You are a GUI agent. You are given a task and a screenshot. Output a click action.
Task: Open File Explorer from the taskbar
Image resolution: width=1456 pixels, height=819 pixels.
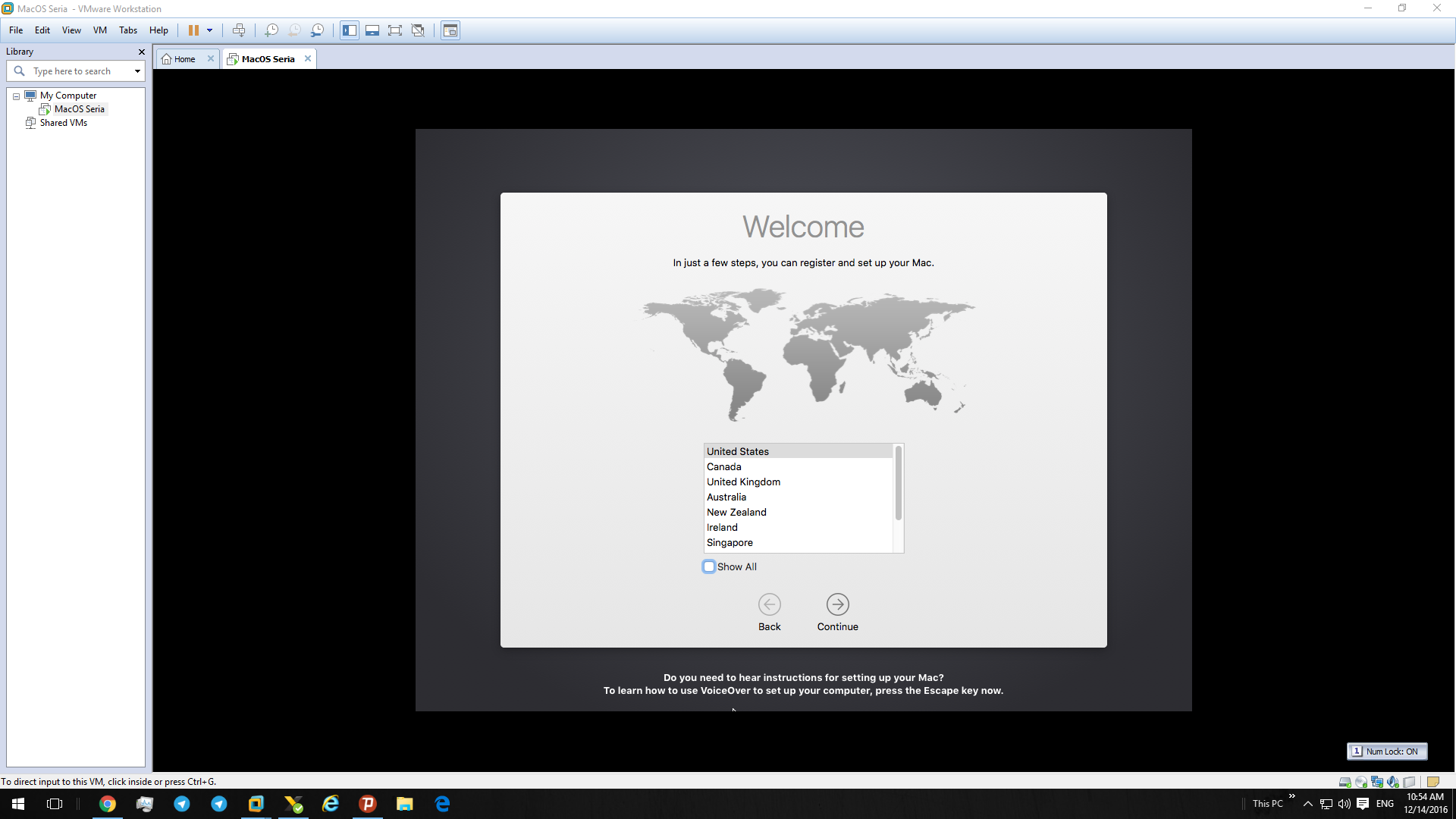(405, 804)
